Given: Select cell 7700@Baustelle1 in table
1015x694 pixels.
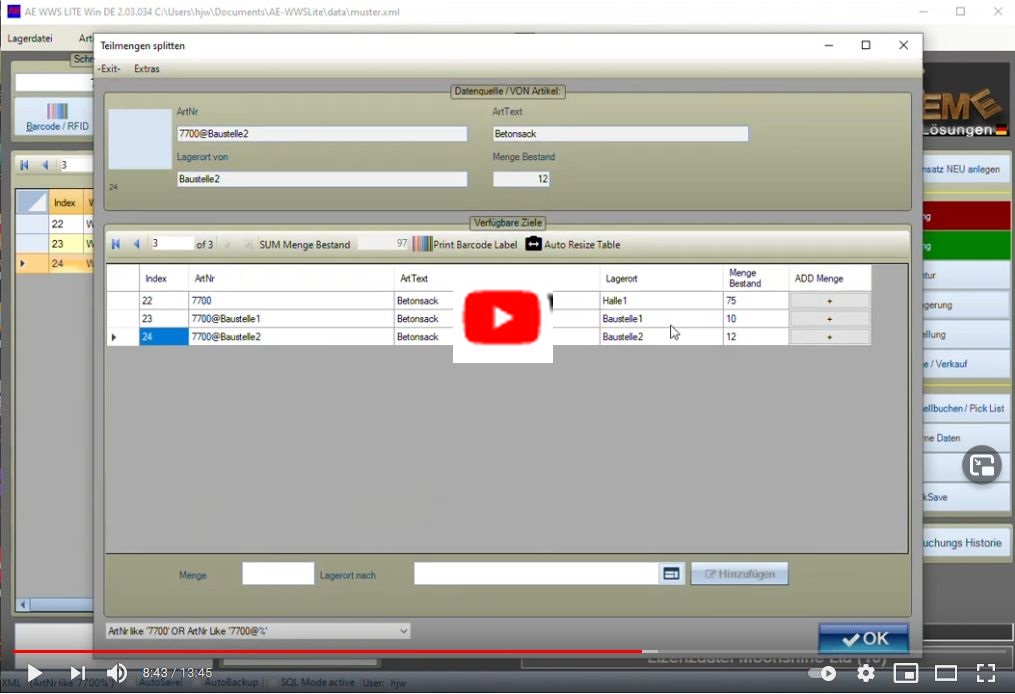Looking at the screenshot, I should point(291,319).
